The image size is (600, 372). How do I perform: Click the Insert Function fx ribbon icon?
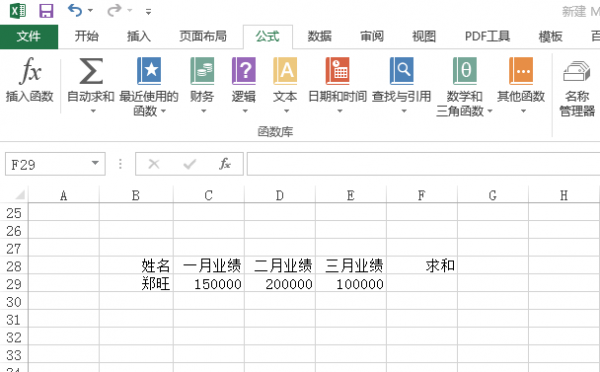30,71
